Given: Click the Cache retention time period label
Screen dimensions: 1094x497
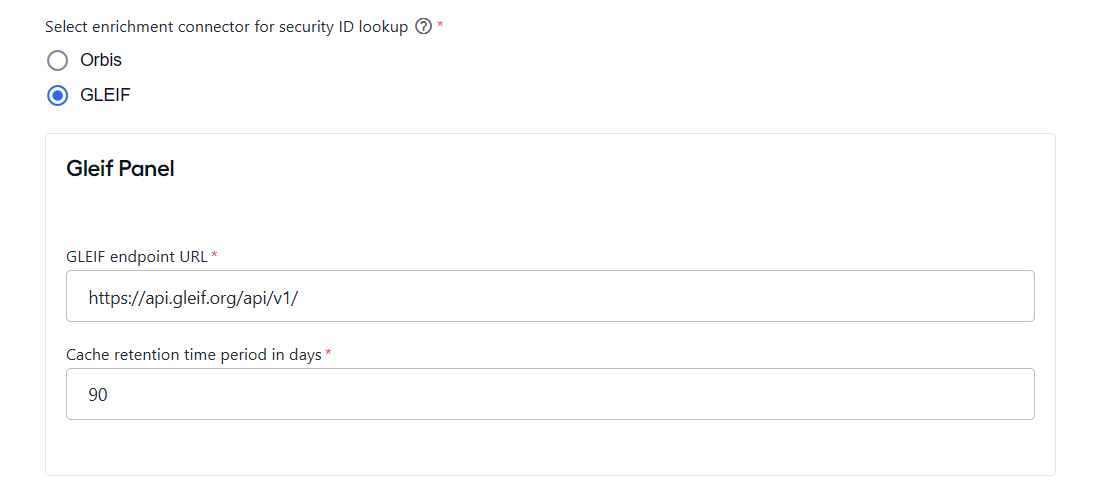Looking at the screenshot, I should coord(194,355).
